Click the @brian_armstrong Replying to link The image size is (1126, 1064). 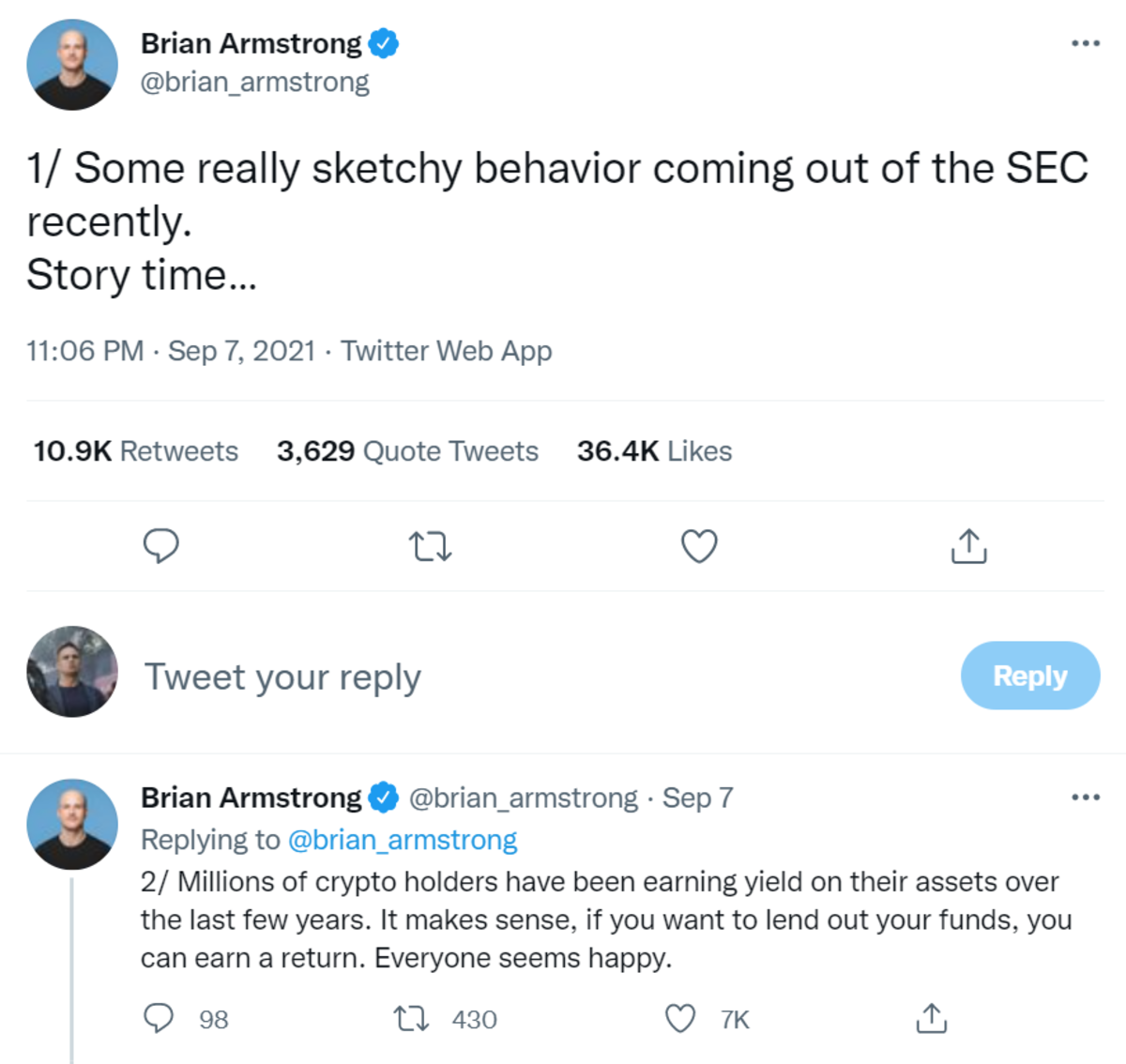(402, 840)
